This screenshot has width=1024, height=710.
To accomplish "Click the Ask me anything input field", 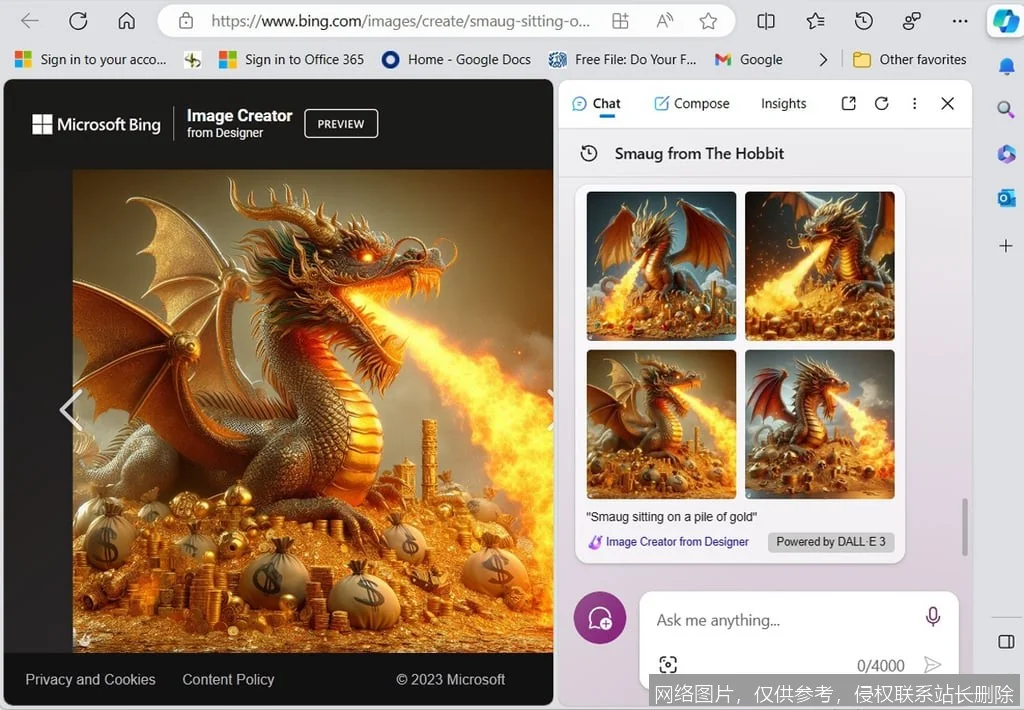I will (780, 620).
